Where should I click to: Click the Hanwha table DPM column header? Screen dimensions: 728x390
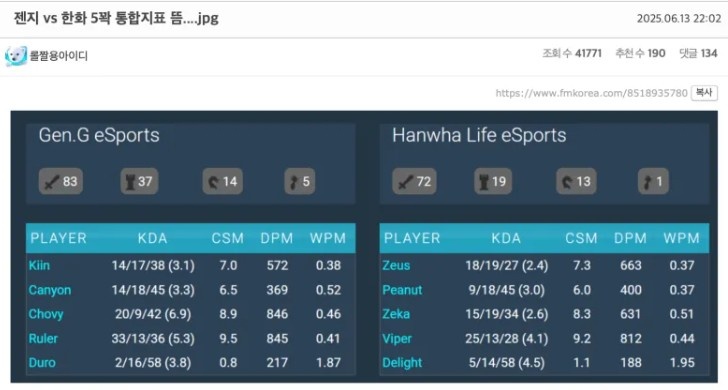(630, 238)
